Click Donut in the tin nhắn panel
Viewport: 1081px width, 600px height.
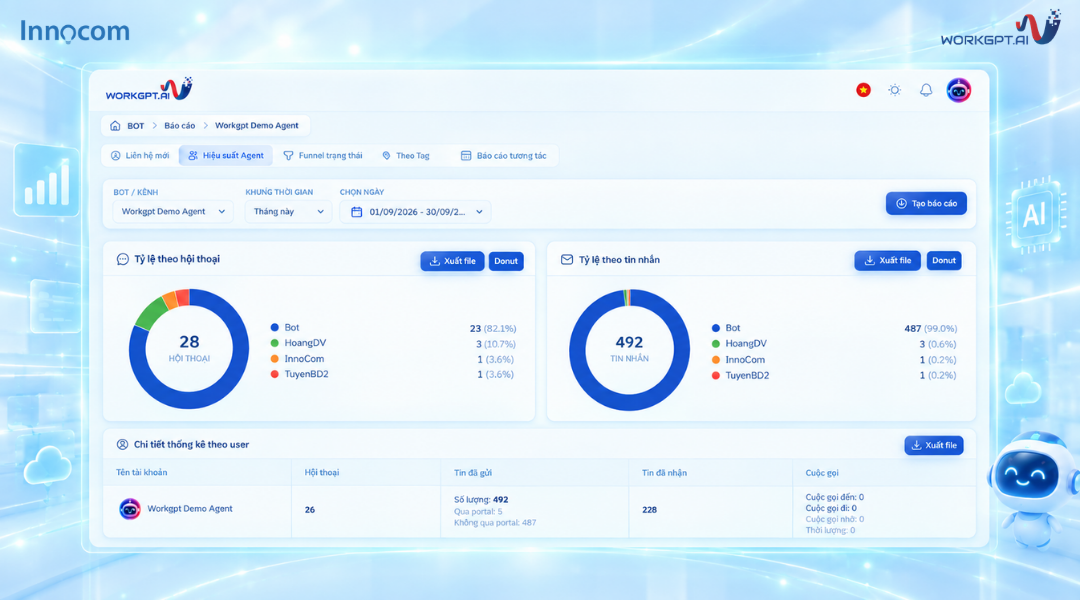click(944, 260)
